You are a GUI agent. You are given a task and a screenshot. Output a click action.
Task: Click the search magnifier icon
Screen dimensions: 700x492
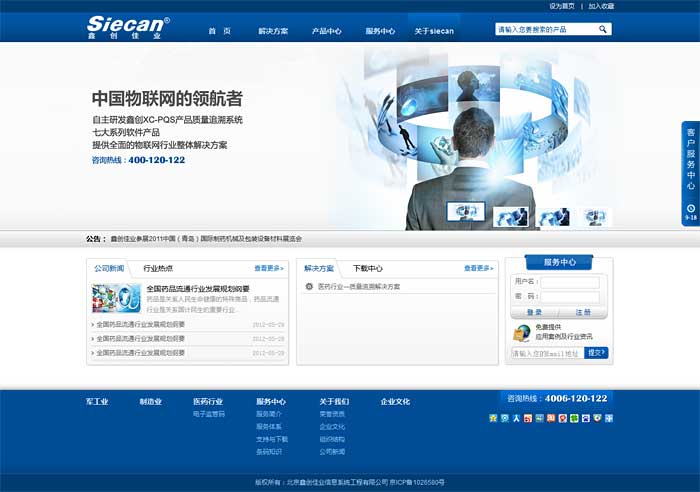point(603,30)
